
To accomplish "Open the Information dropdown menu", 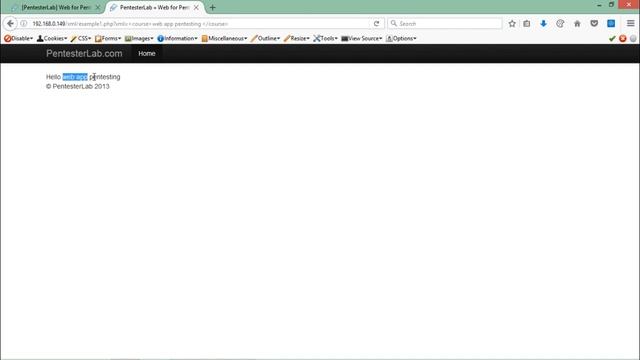I will pyautogui.click(x=178, y=38).
